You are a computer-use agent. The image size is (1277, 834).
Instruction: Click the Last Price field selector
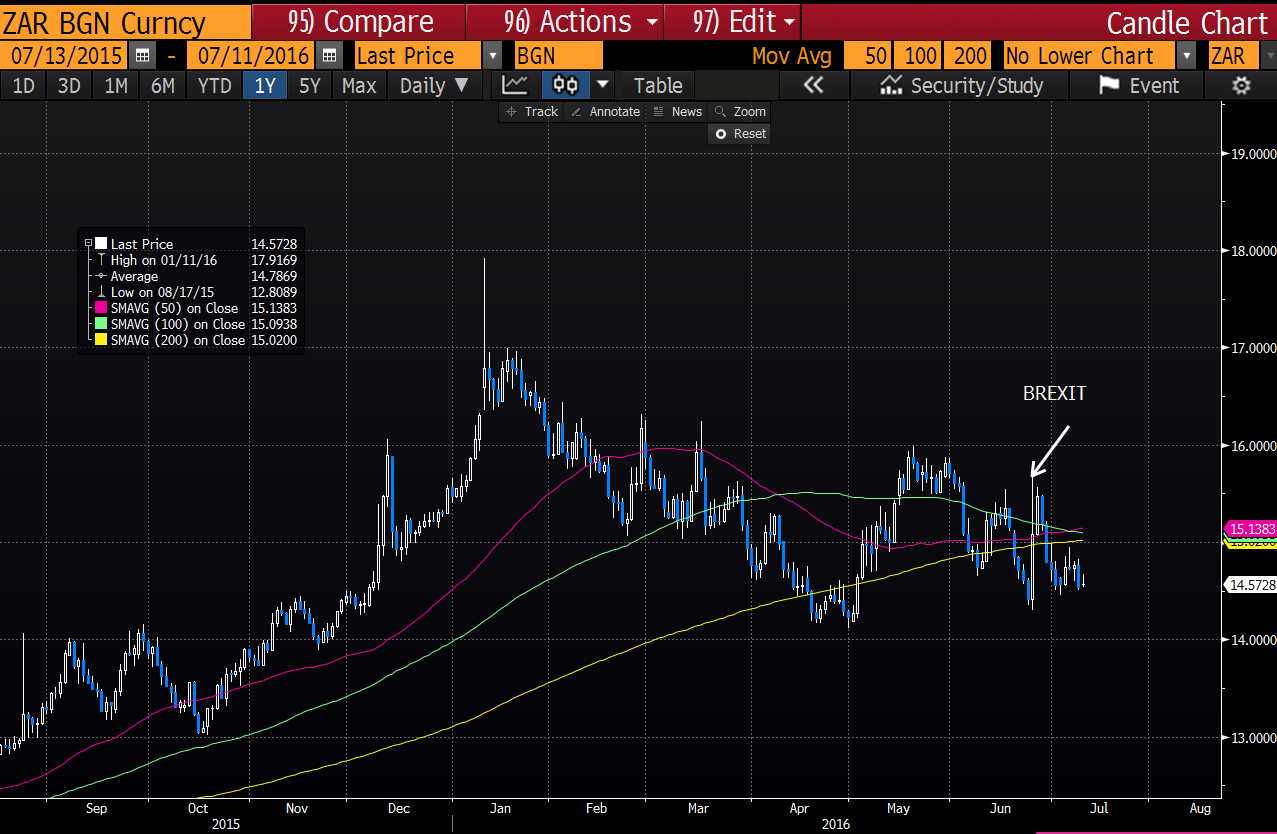click(x=418, y=56)
